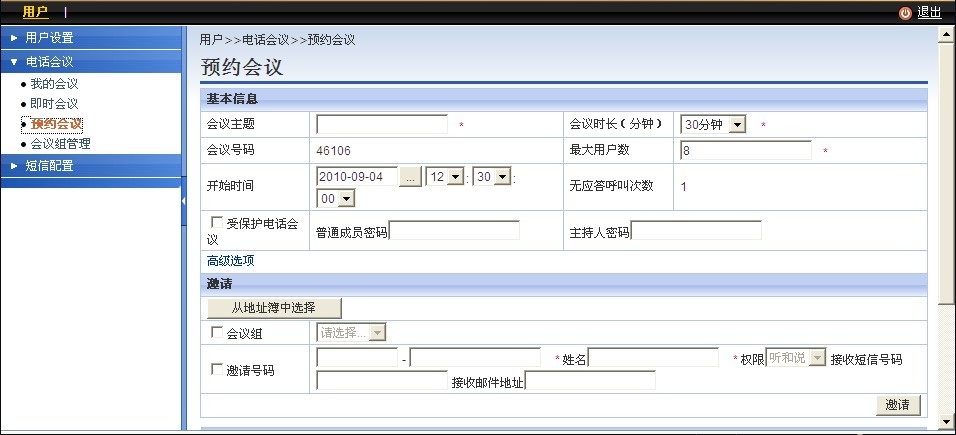Enable the 受保护电话会议 checkbox

pyautogui.click(x=215, y=224)
